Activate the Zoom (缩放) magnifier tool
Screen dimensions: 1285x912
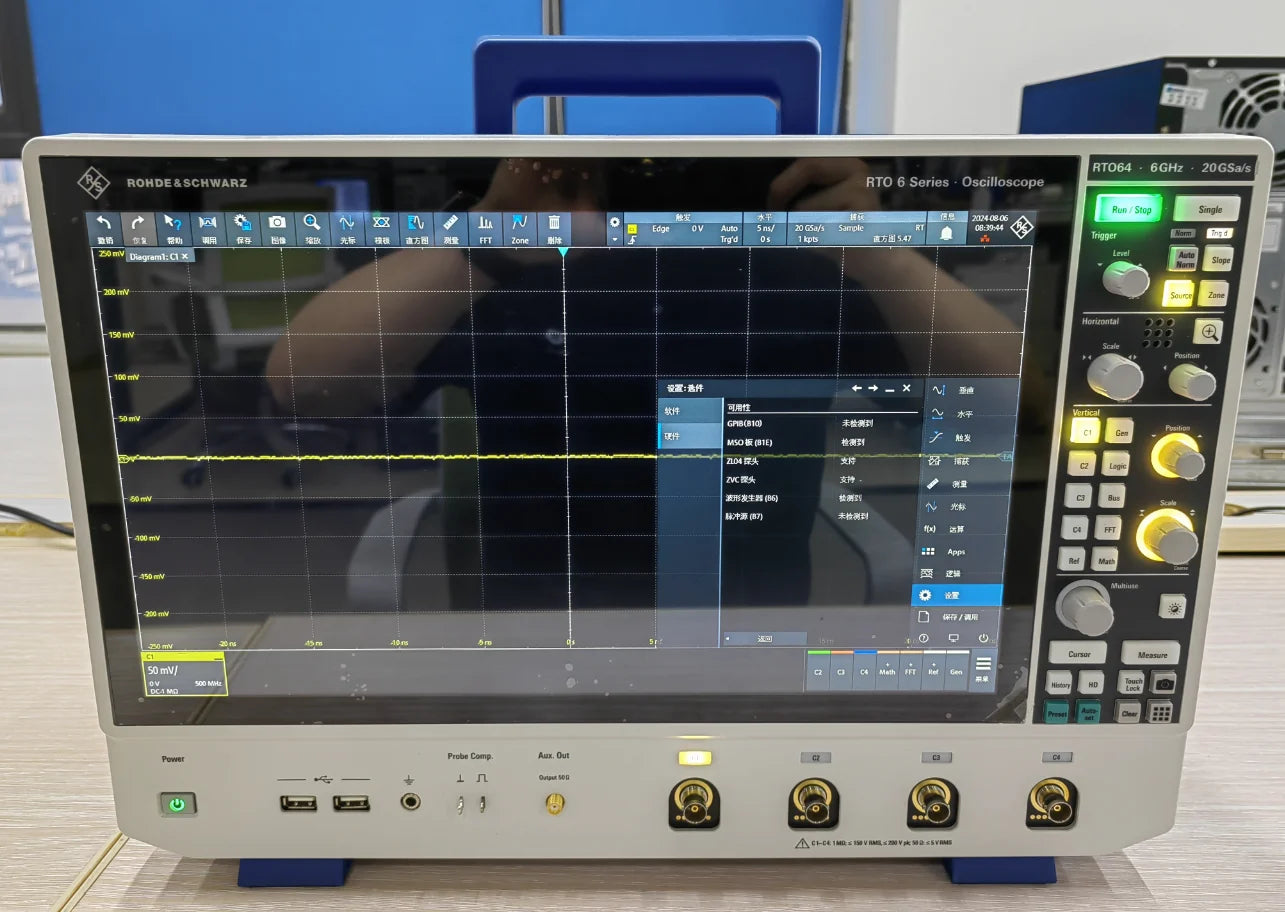pos(313,229)
